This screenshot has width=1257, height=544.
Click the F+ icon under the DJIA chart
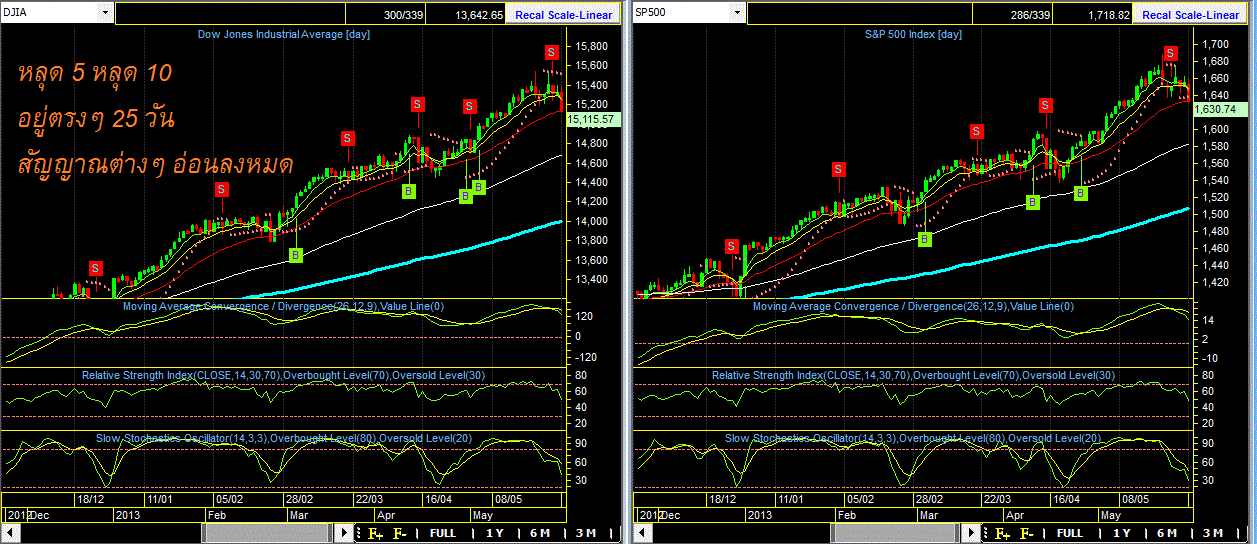pos(376,533)
